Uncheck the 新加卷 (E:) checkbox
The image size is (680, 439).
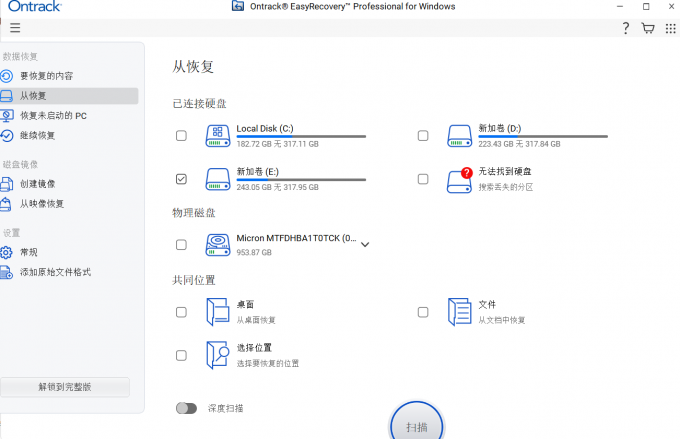click(x=181, y=179)
